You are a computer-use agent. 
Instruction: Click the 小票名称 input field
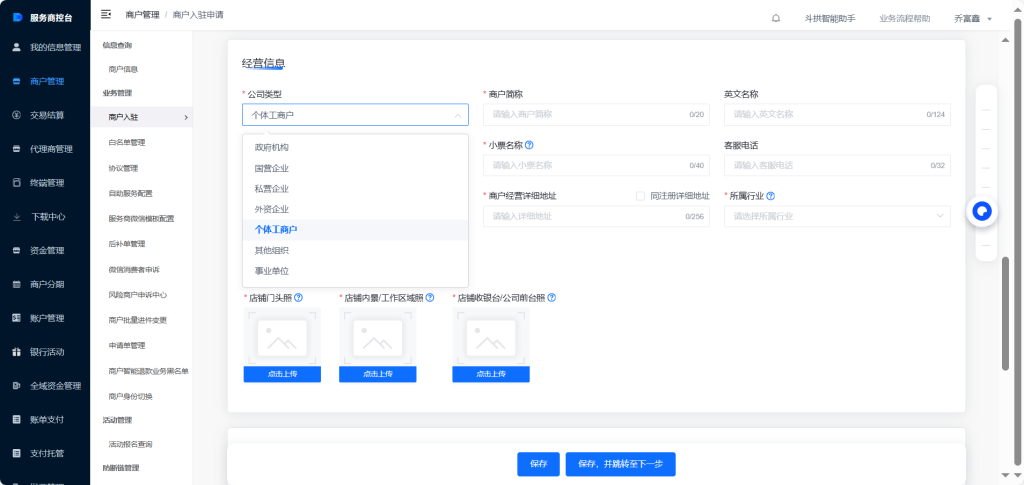point(596,165)
